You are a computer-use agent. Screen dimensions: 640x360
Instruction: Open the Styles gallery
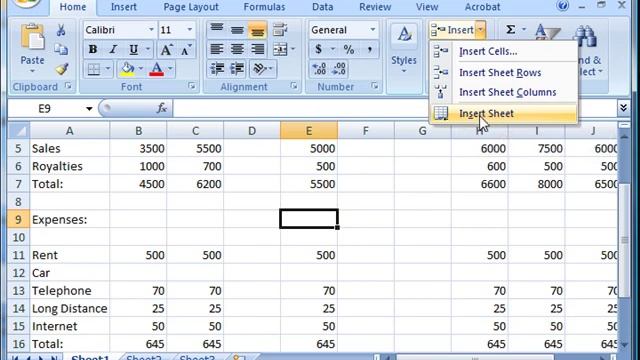point(404,49)
